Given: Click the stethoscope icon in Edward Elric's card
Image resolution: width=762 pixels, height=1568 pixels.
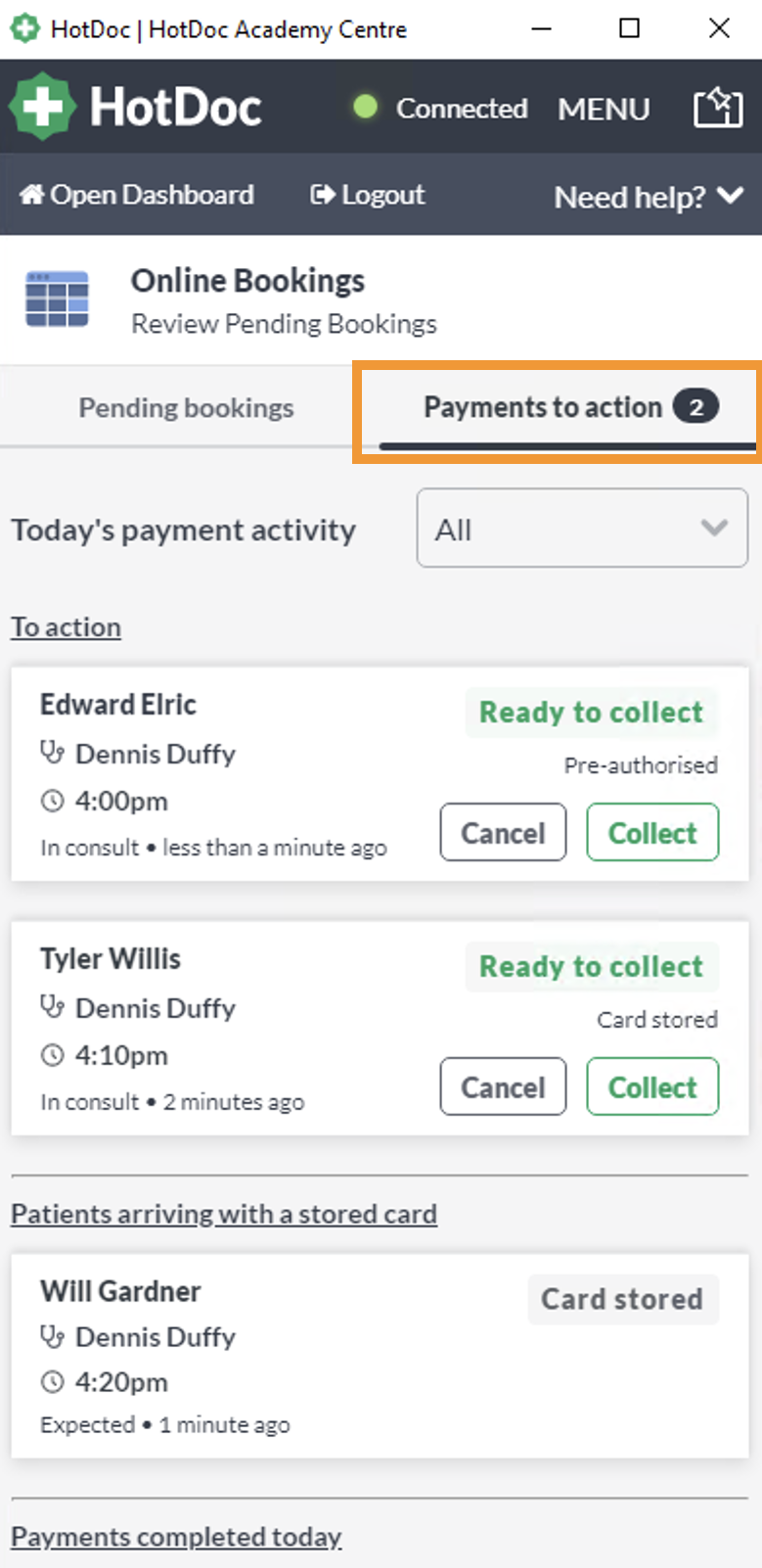Looking at the screenshot, I should tap(52, 753).
